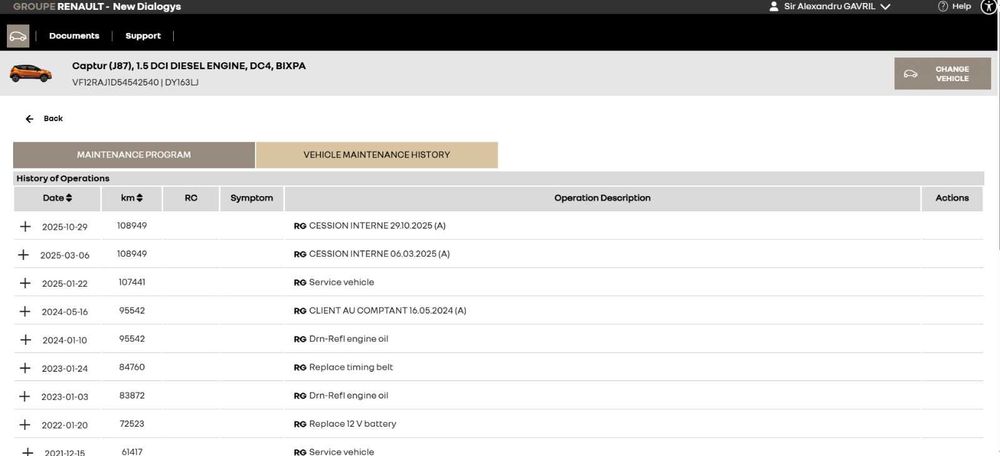Expand the 2023-01-24 timing belt row
Screen dimensions: 1000x456
pos(25,368)
